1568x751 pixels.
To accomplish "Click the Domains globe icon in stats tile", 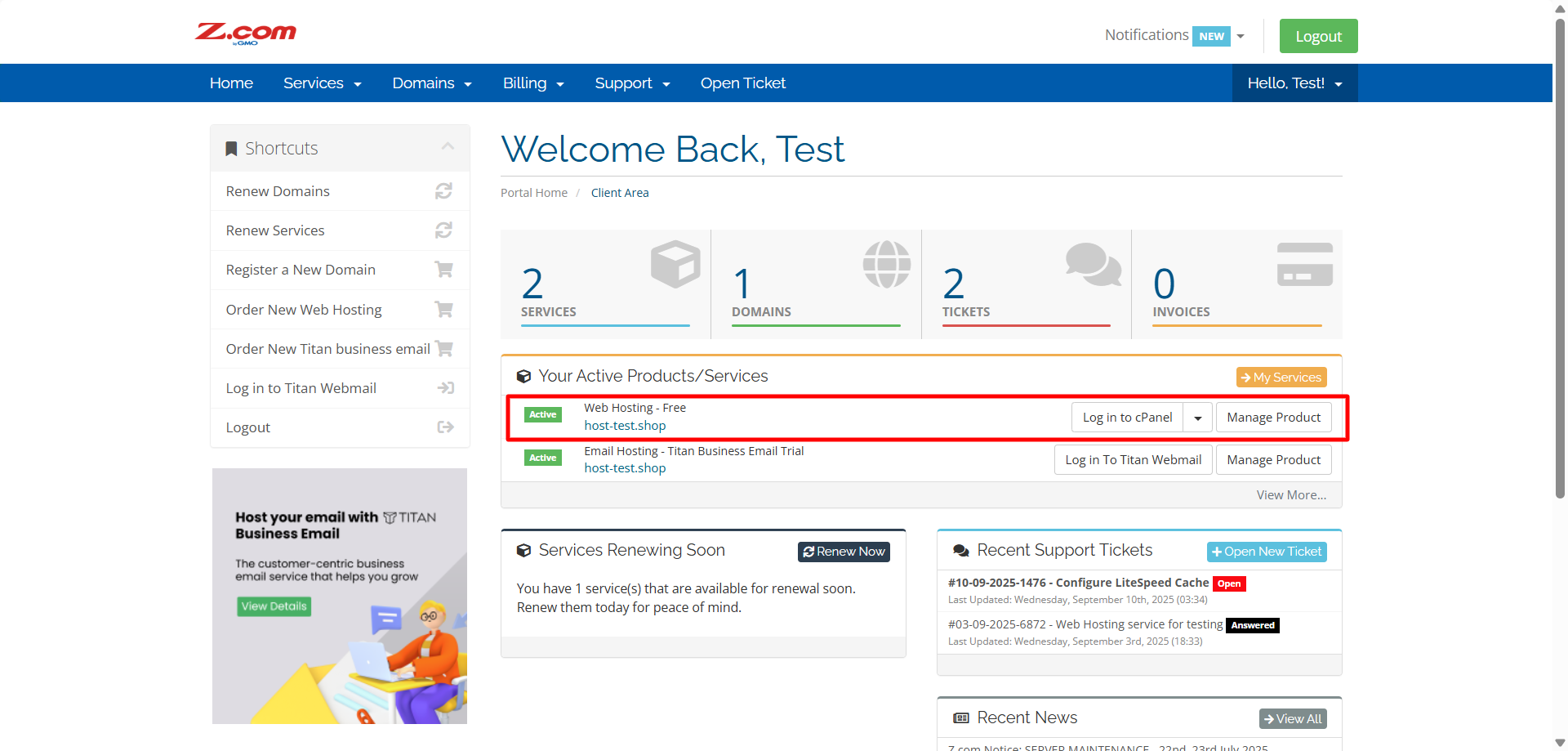I will click(887, 264).
